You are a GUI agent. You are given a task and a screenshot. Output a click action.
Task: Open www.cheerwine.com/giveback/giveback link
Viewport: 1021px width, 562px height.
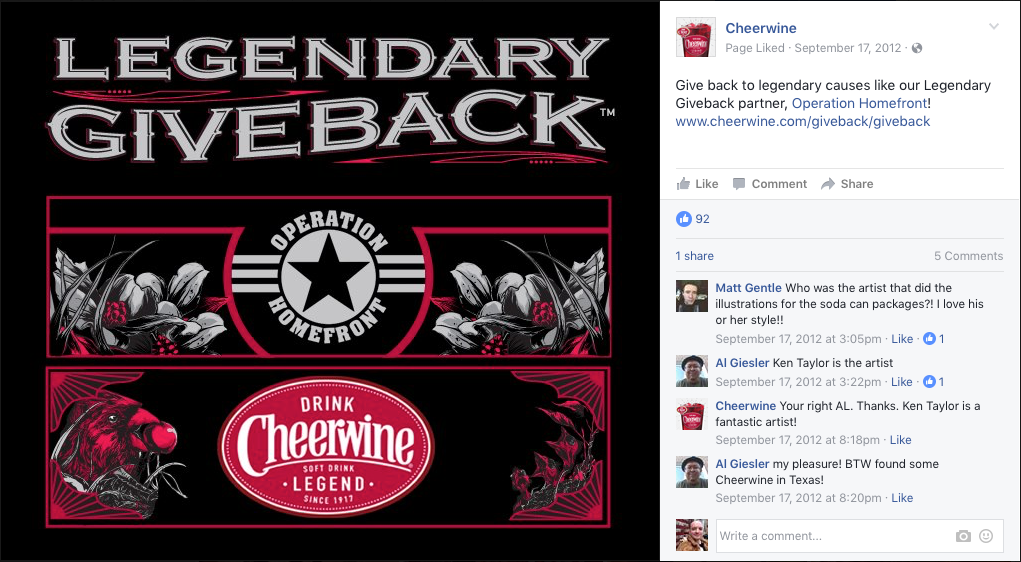[803, 121]
